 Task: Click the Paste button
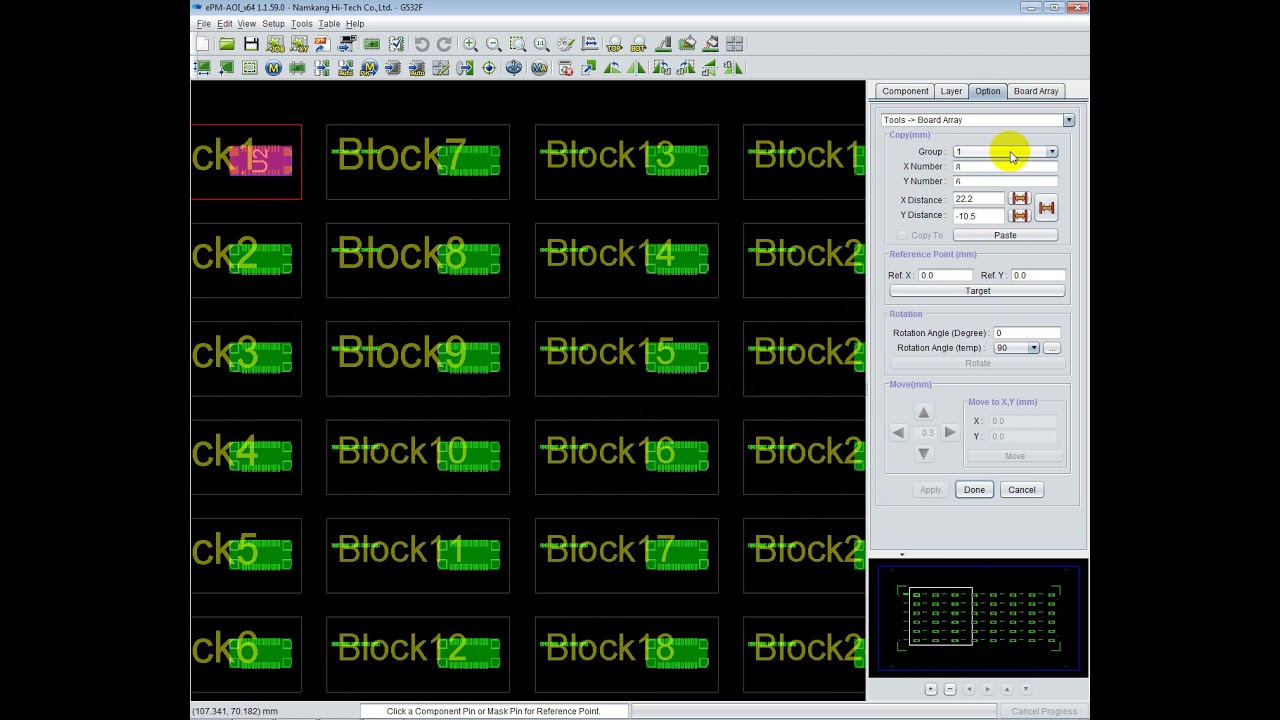1005,235
